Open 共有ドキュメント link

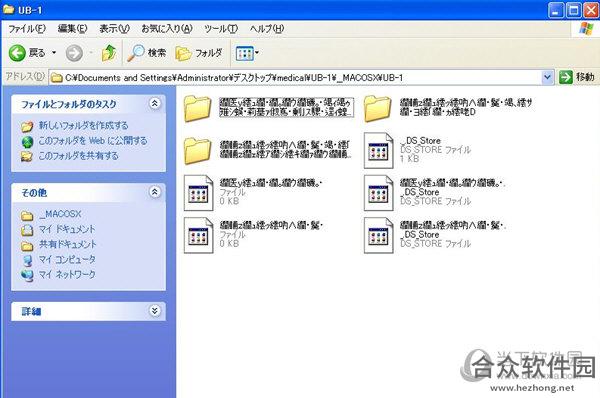pyautogui.click(x=68, y=244)
